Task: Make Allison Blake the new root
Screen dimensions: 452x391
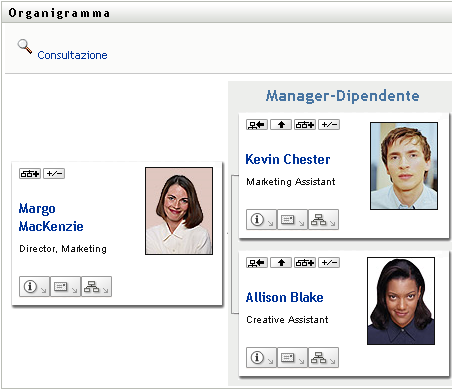Action: tap(257, 263)
